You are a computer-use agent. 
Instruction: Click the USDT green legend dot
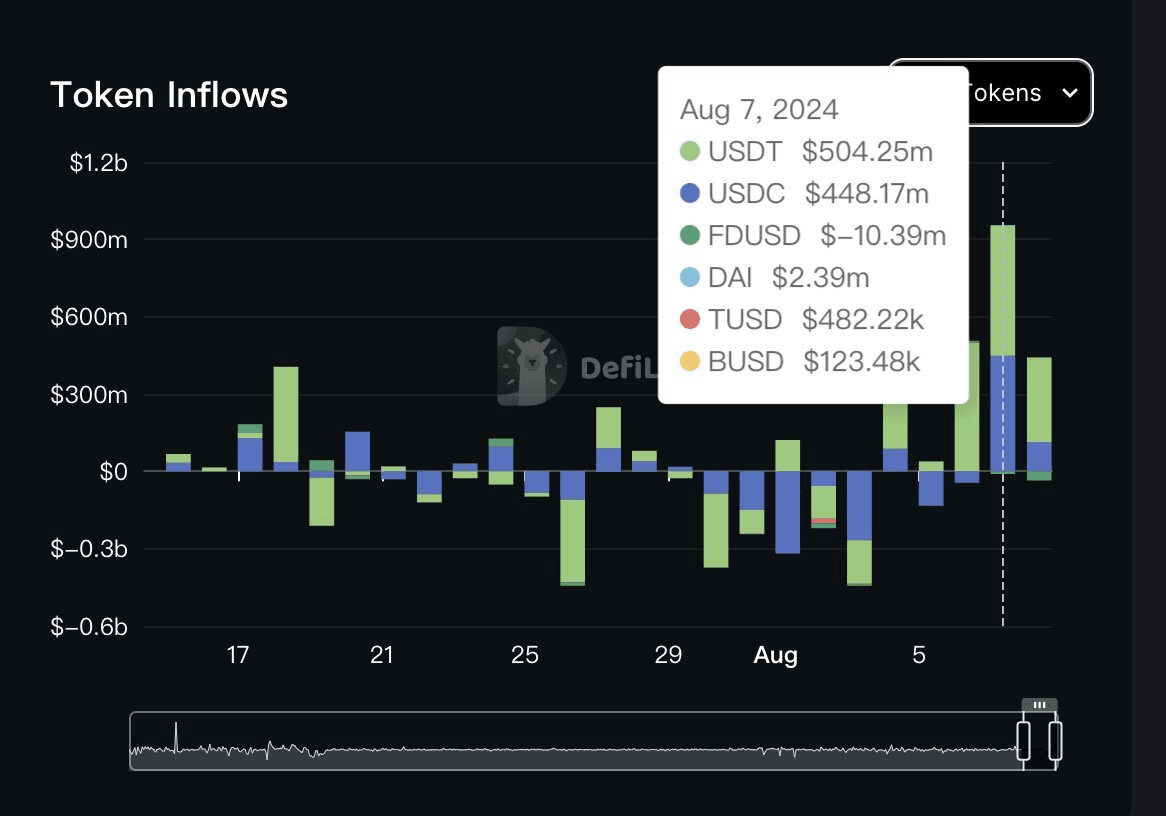coord(690,152)
